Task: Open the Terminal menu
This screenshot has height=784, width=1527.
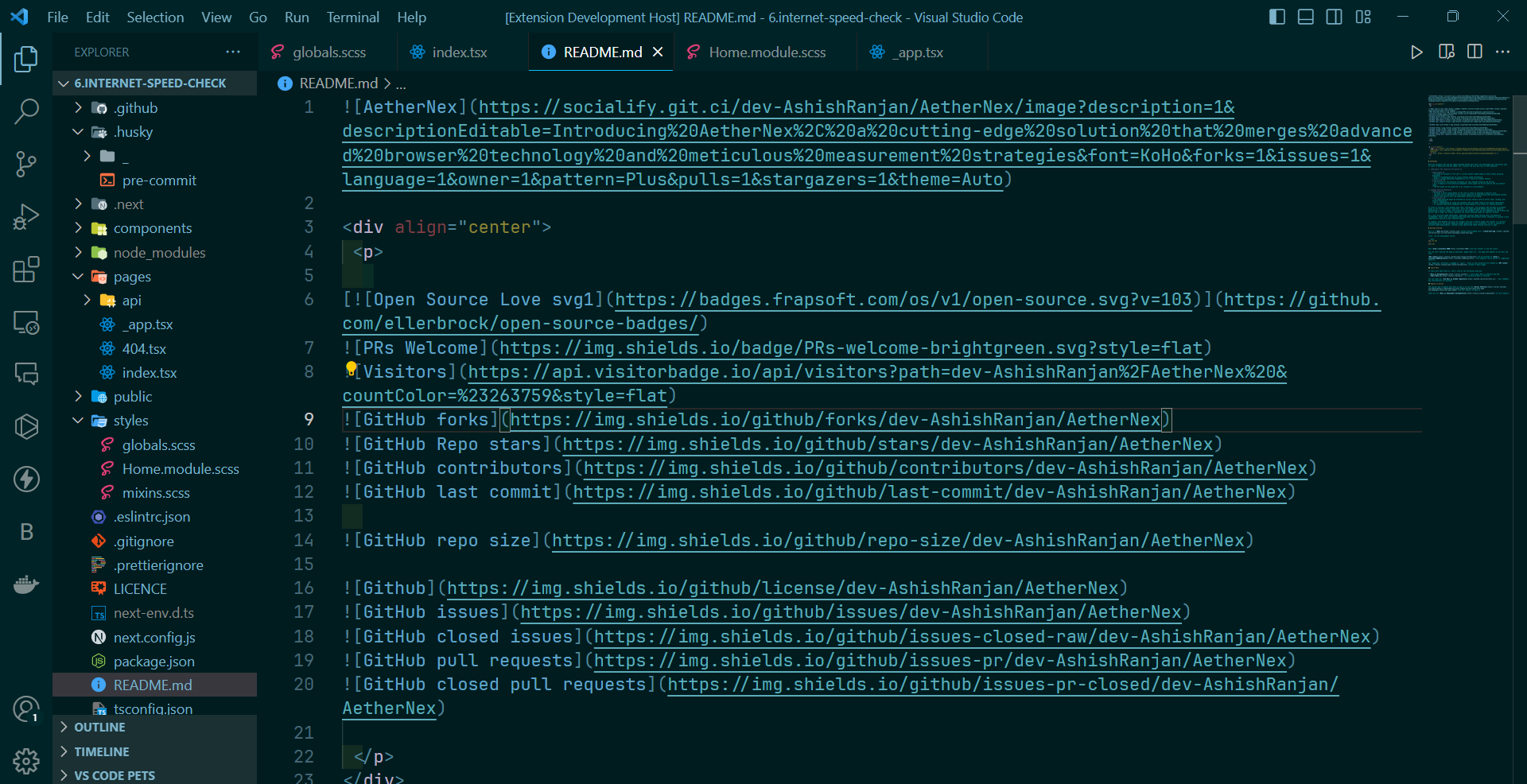Action: [353, 17]
